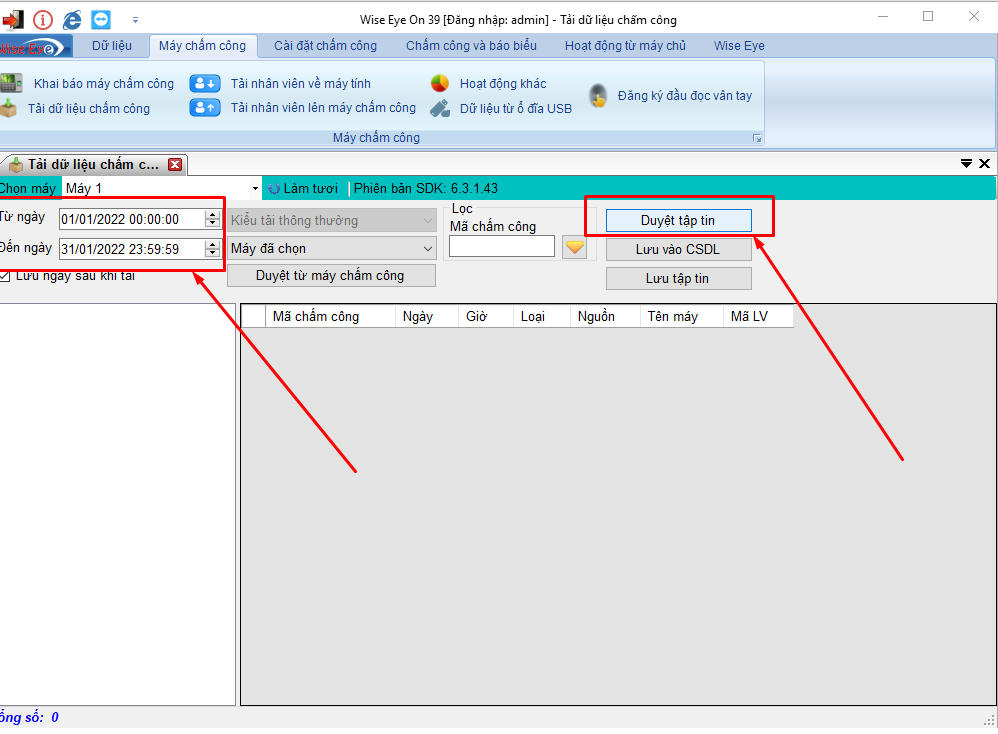This screenshot has height=734, width=998.
Task: Expand Máy chấm công group dialog launcher
Action: pyautogui.click(x=757, y=138)
